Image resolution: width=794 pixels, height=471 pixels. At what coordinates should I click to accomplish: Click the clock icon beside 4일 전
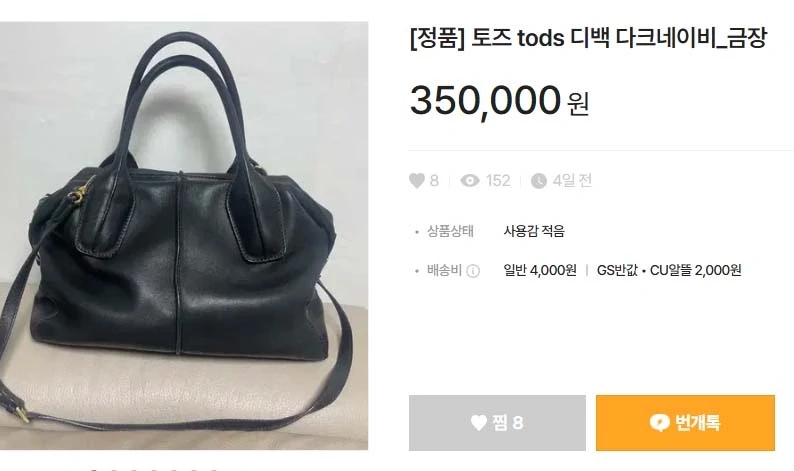tap(539, 181)
